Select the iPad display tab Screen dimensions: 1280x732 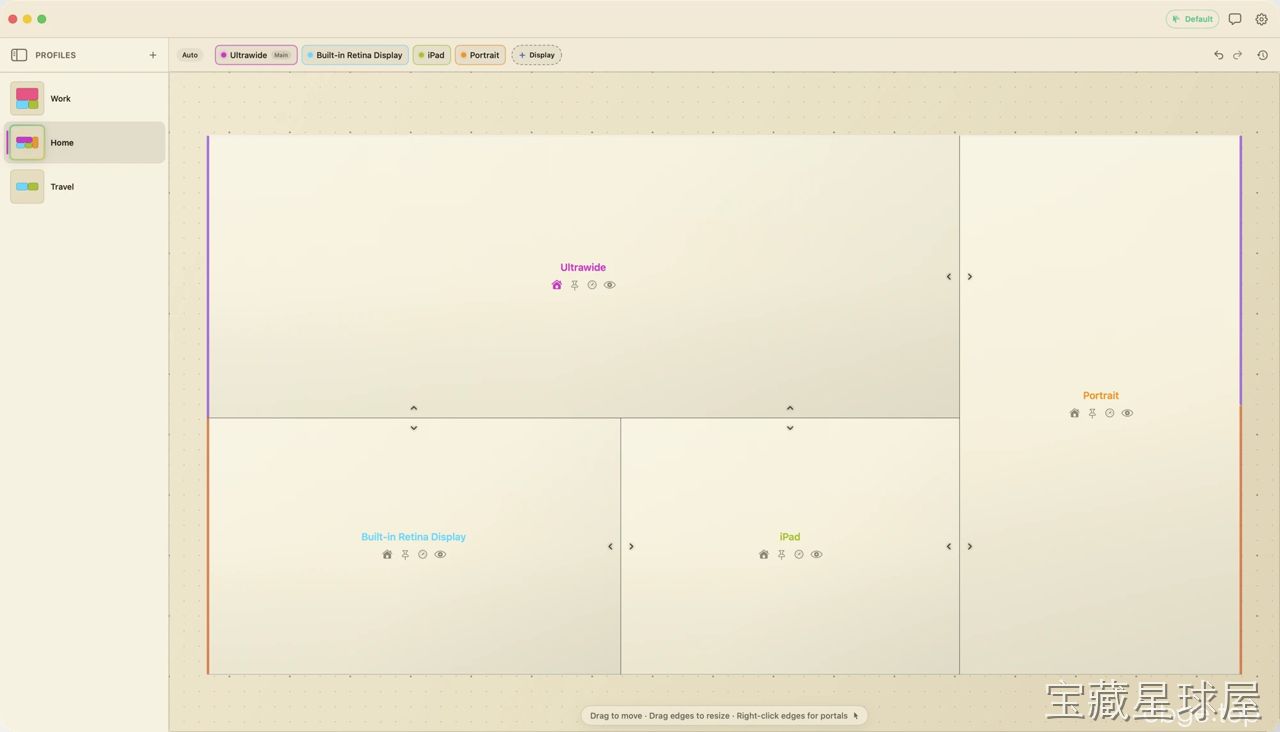[432, 55]
